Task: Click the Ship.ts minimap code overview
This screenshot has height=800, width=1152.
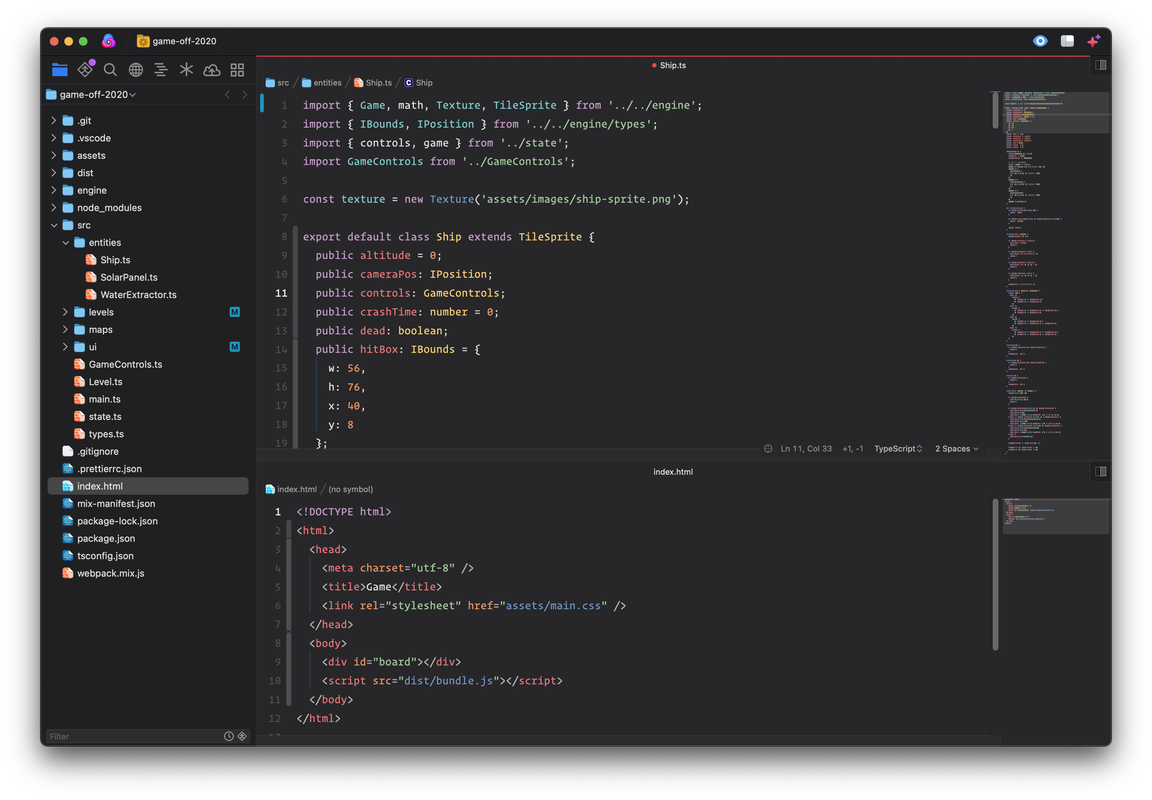Action: (x=1056, y=272)
